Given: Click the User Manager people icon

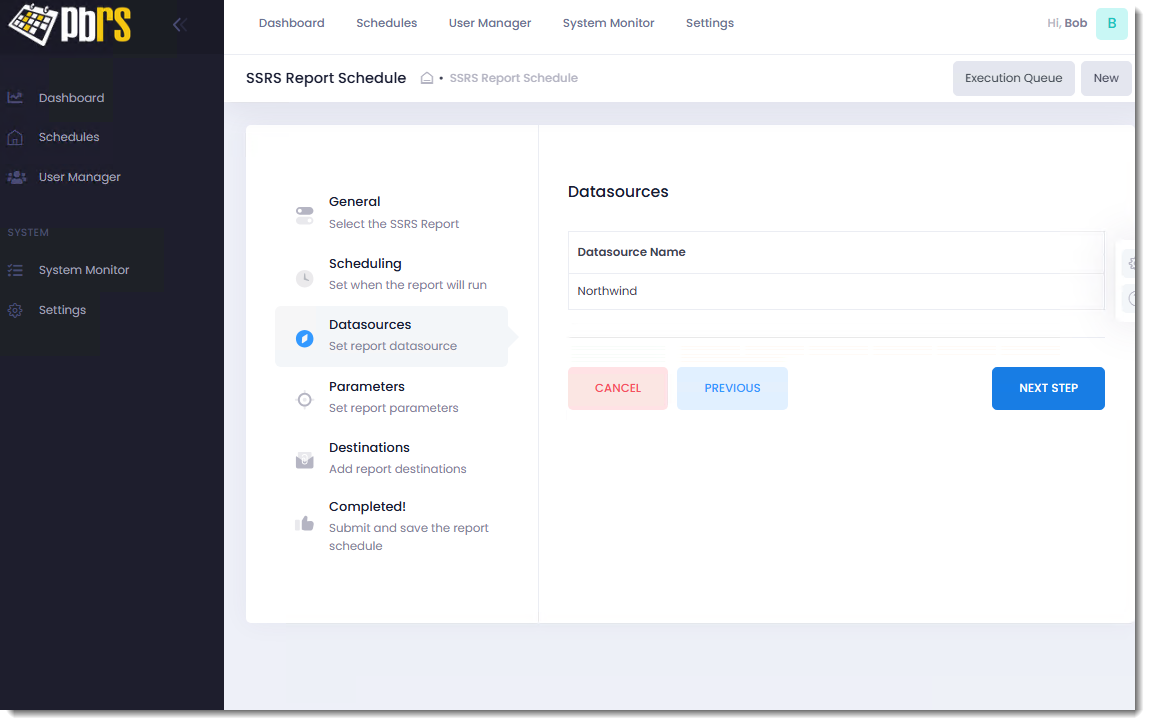Looking at the screenshot, I should pos(16,177).
